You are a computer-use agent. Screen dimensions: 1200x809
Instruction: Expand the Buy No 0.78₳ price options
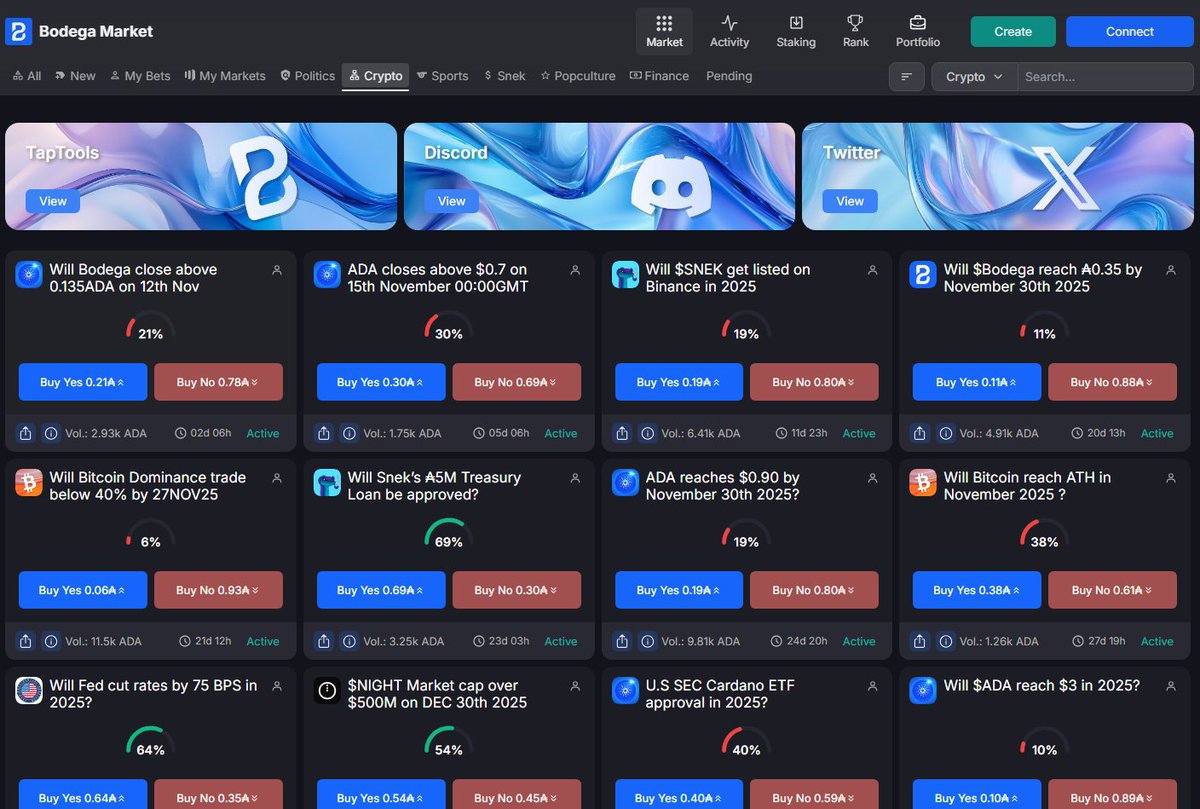coord(255,382)
